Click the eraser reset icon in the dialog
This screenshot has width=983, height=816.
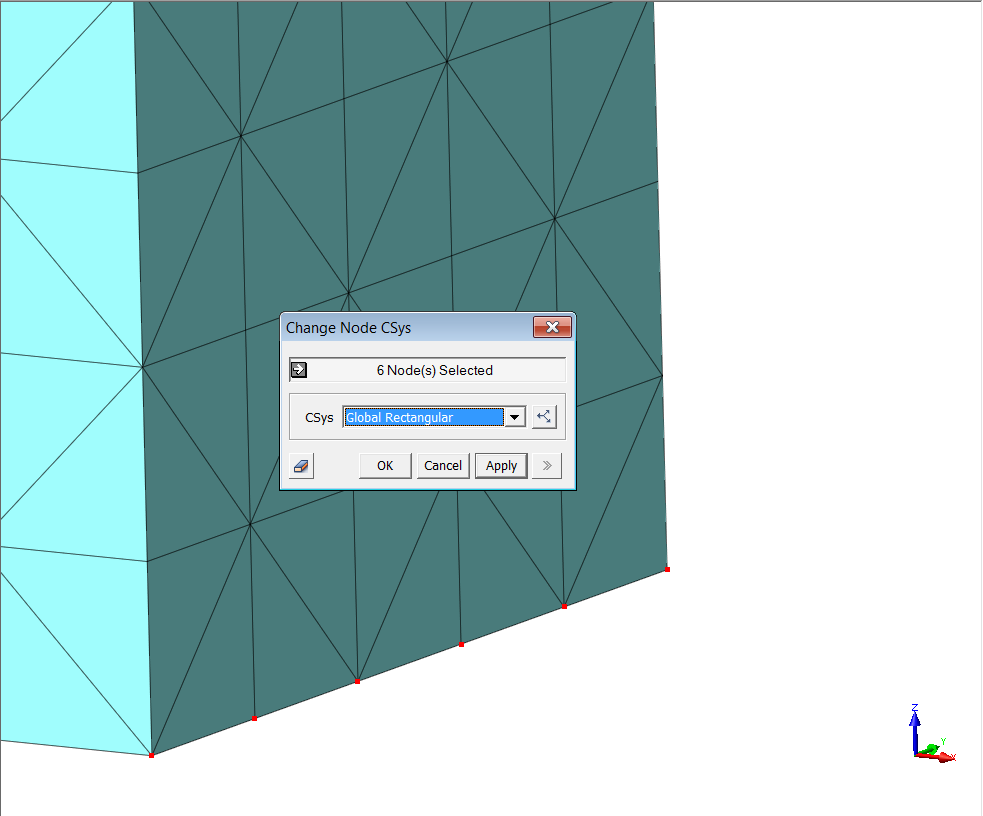[x=302, y=466]
